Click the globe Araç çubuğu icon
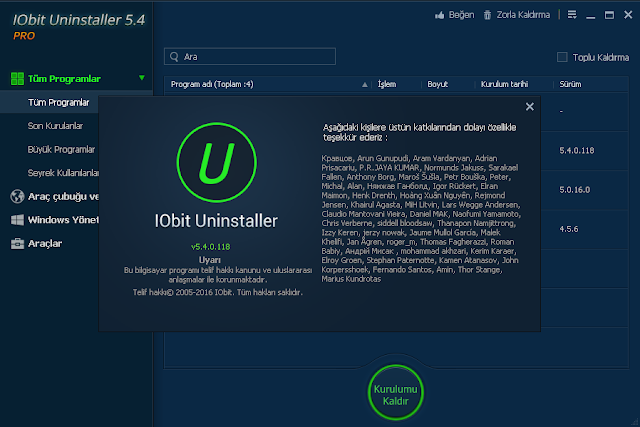 17,196
